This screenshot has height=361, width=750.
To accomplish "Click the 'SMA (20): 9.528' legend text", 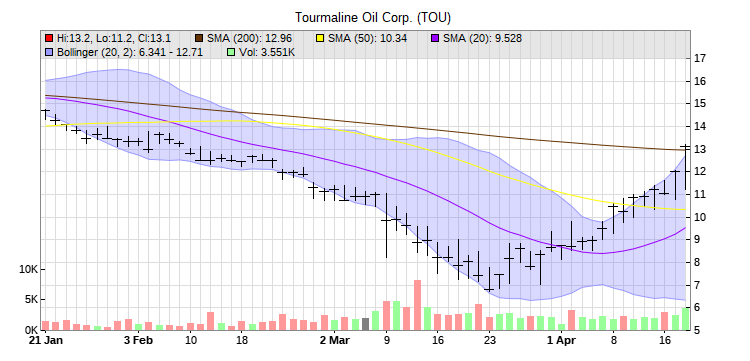I will click(483, 38).
